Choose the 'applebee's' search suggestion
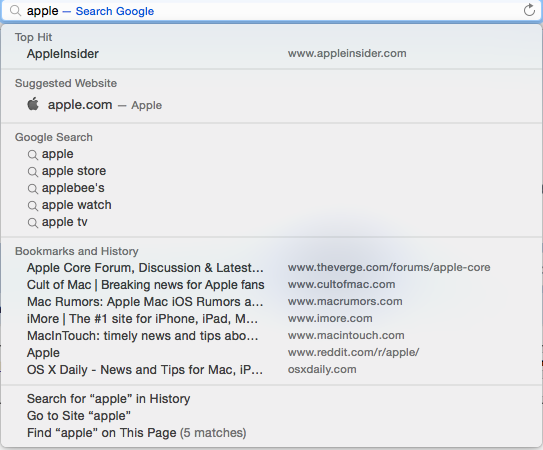Screen dimensions: 543x450 tap(272, 188)
